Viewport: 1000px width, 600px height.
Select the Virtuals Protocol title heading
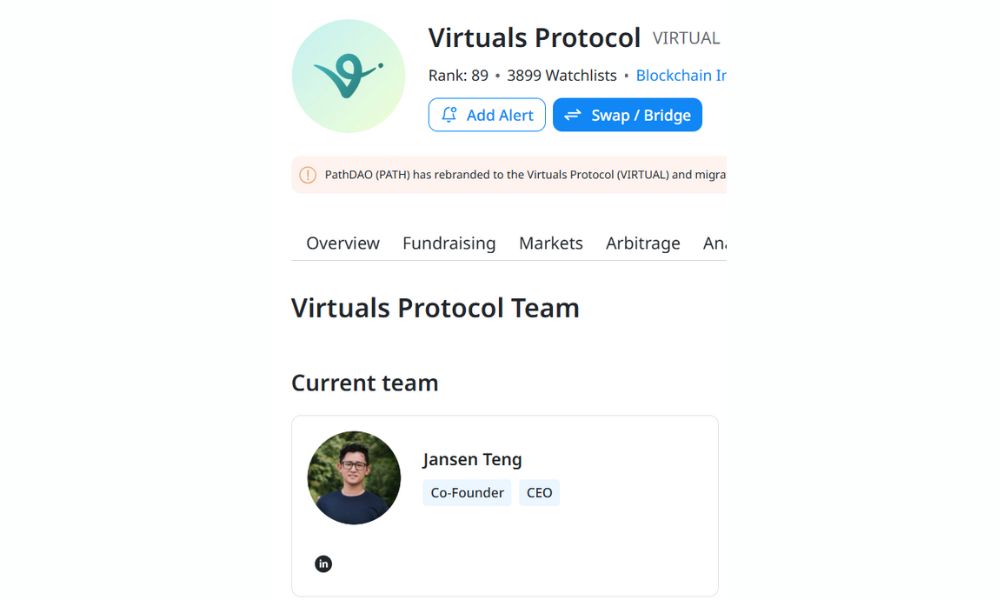pyautogui.click(x=535, y=37)
